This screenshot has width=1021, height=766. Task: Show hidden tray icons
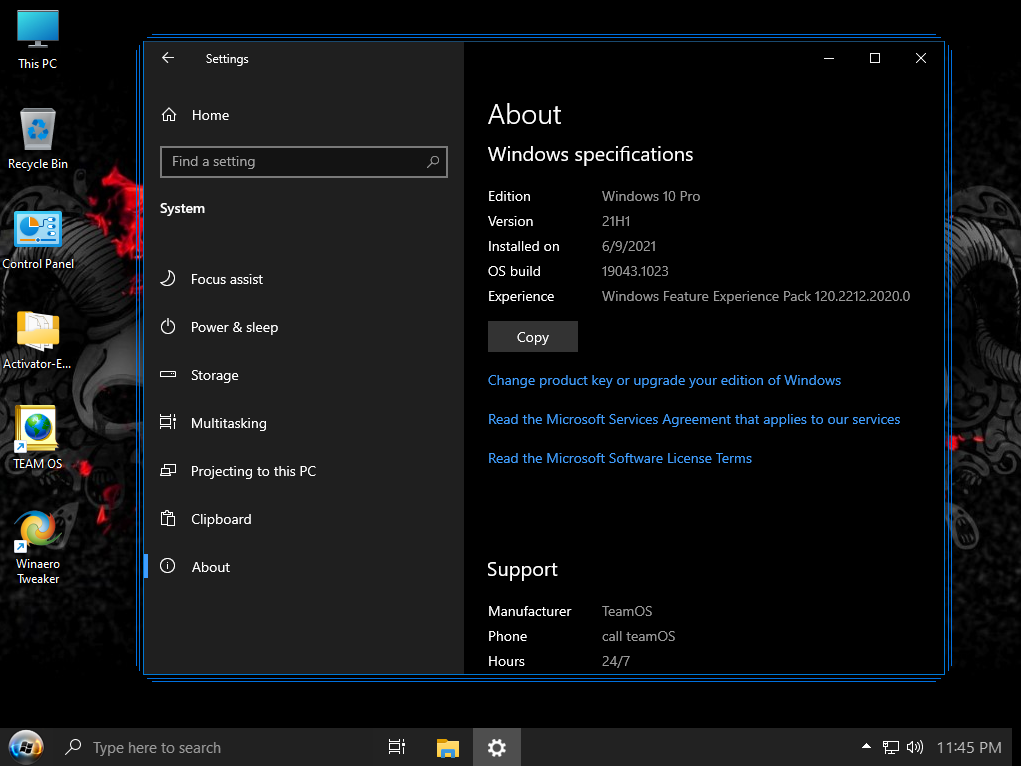coord(866,746)
